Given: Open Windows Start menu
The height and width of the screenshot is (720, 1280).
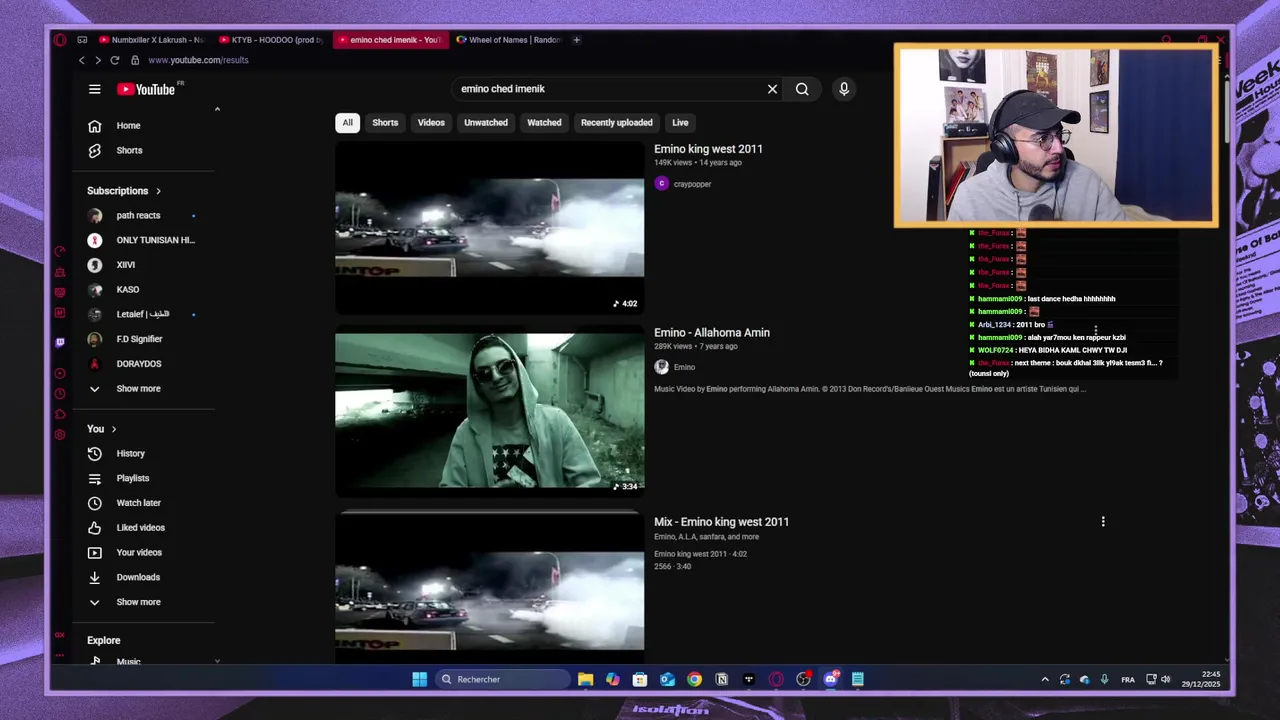Looking at the screenshot, I should click(419, 679).
